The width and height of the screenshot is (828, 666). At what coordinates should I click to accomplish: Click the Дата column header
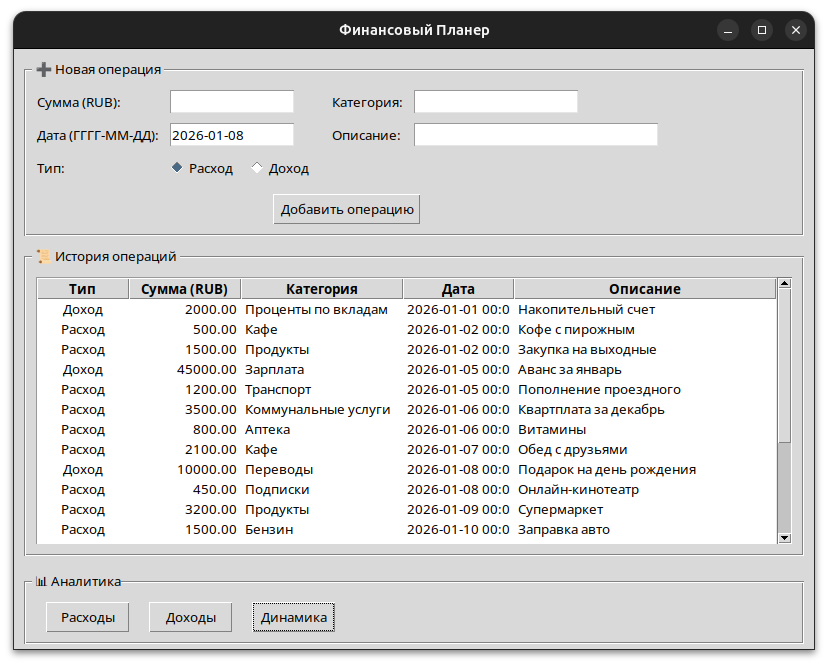pyautogui.click(x=458, y=289)
